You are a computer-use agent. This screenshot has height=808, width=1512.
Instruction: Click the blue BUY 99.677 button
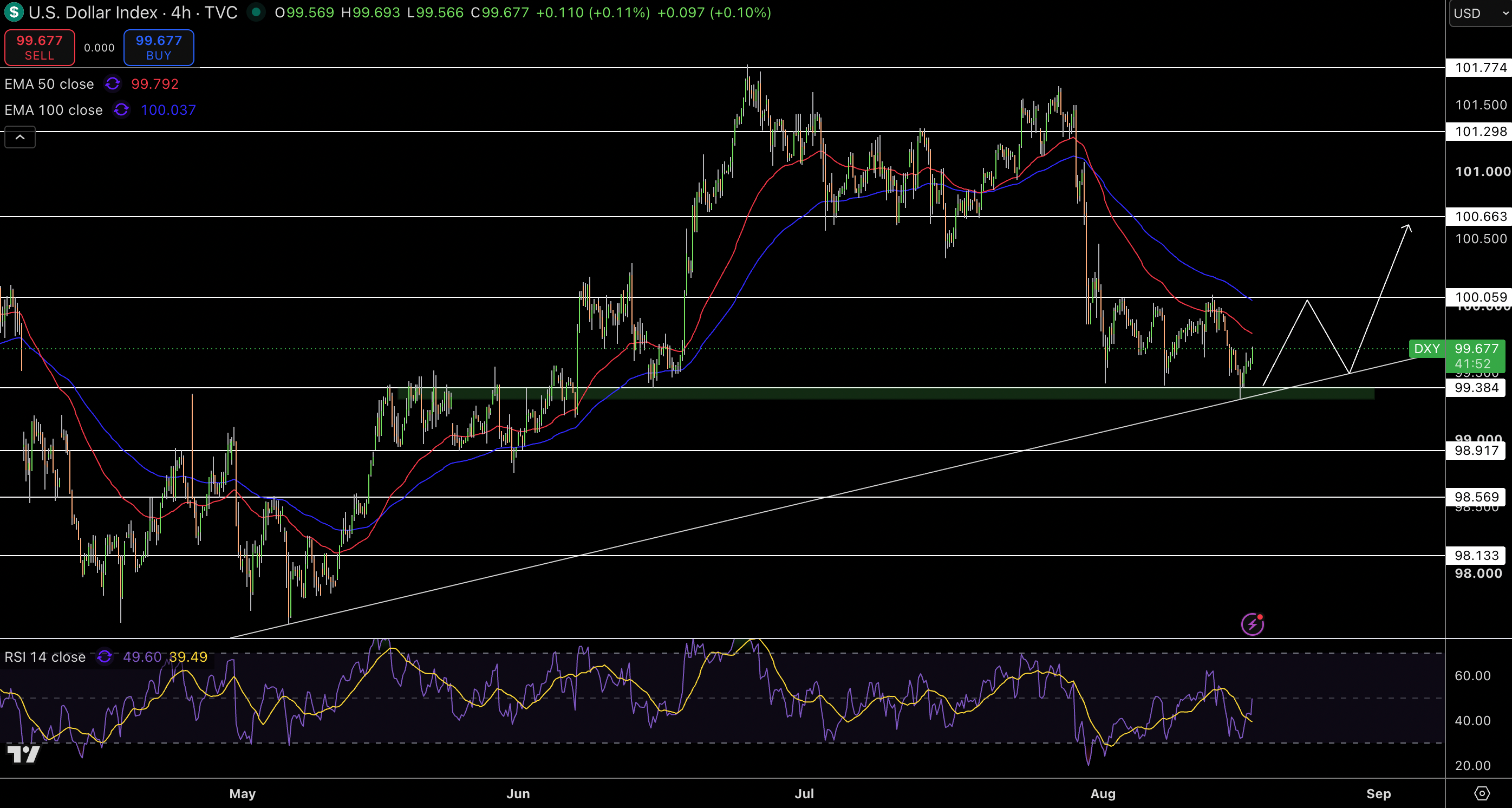pyautogui.click(x=159, y=48)
